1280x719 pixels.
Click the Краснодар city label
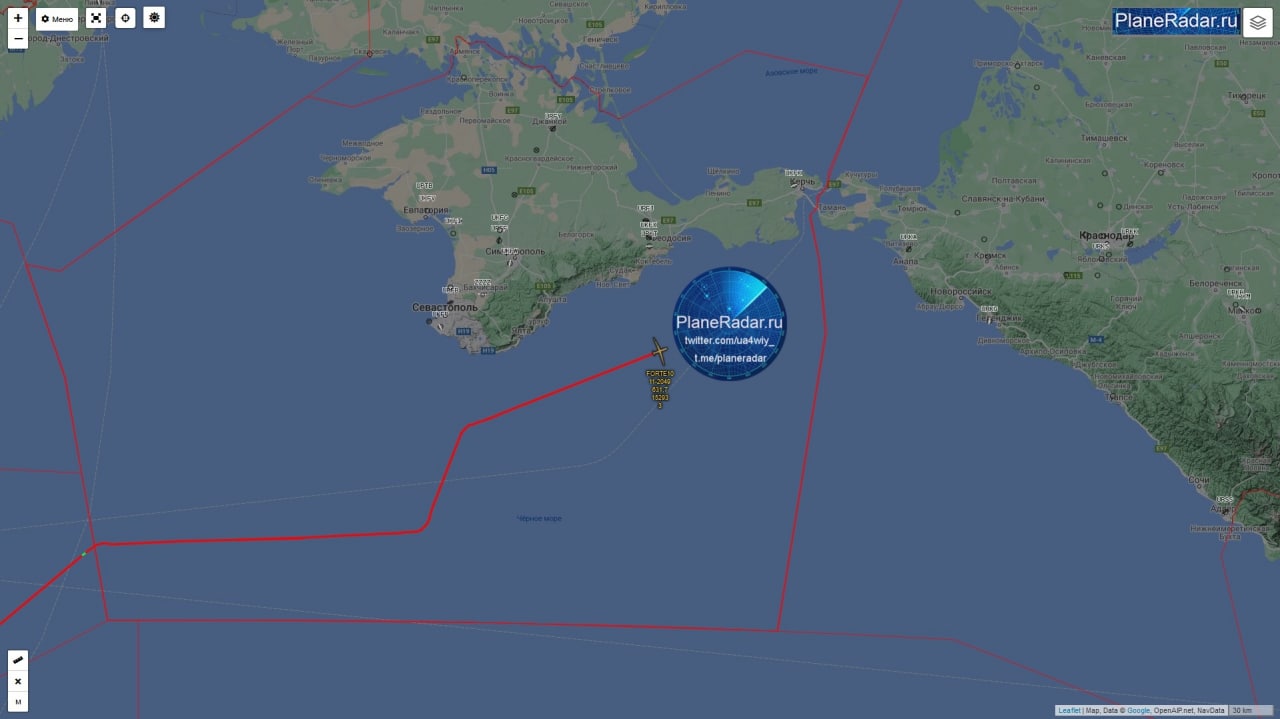1107,235
